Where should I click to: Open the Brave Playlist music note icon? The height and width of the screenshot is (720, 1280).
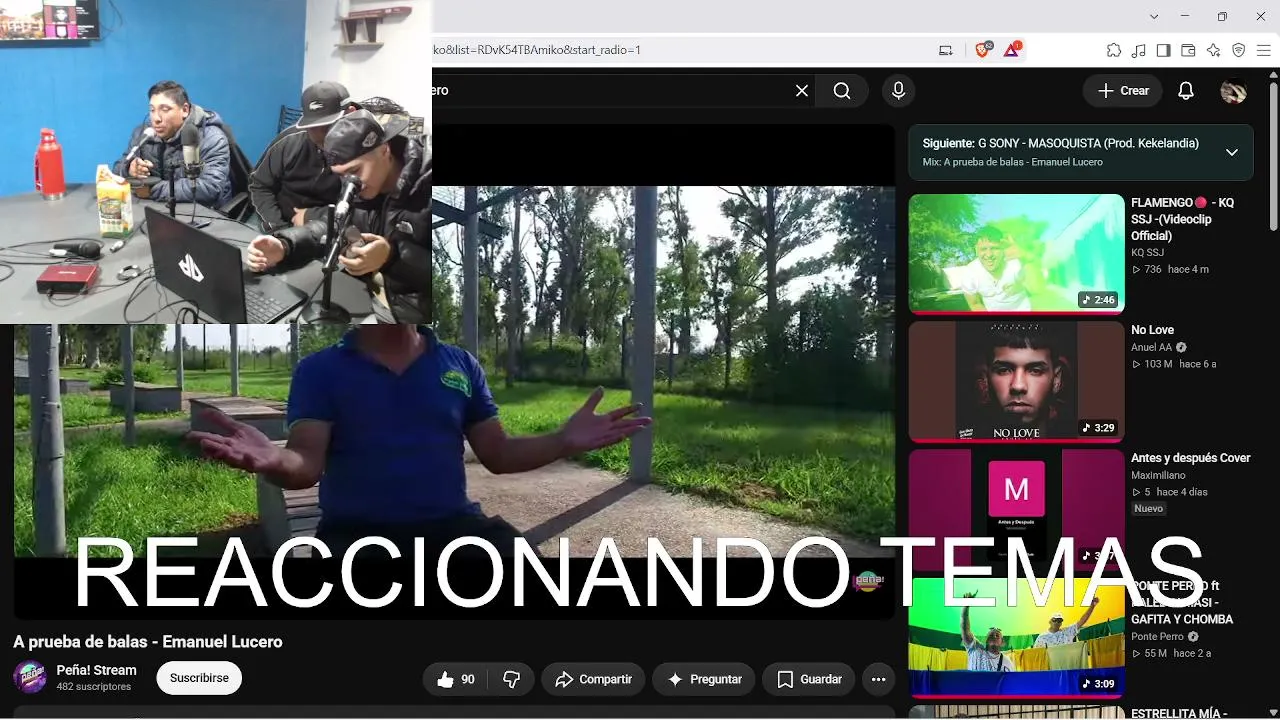click(x=1138, y=50)
